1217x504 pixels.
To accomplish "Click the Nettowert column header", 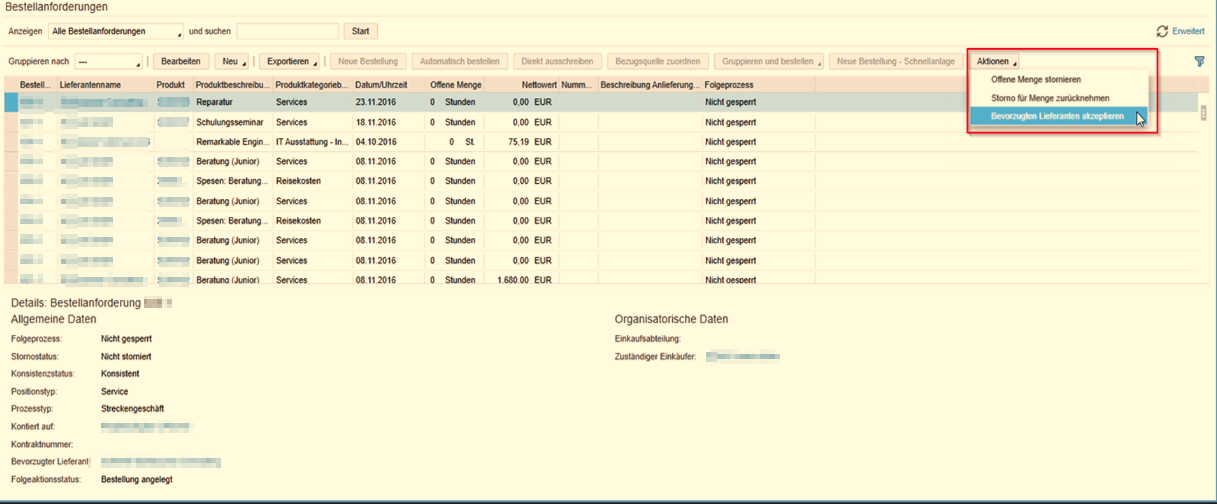I will [522, 84].
